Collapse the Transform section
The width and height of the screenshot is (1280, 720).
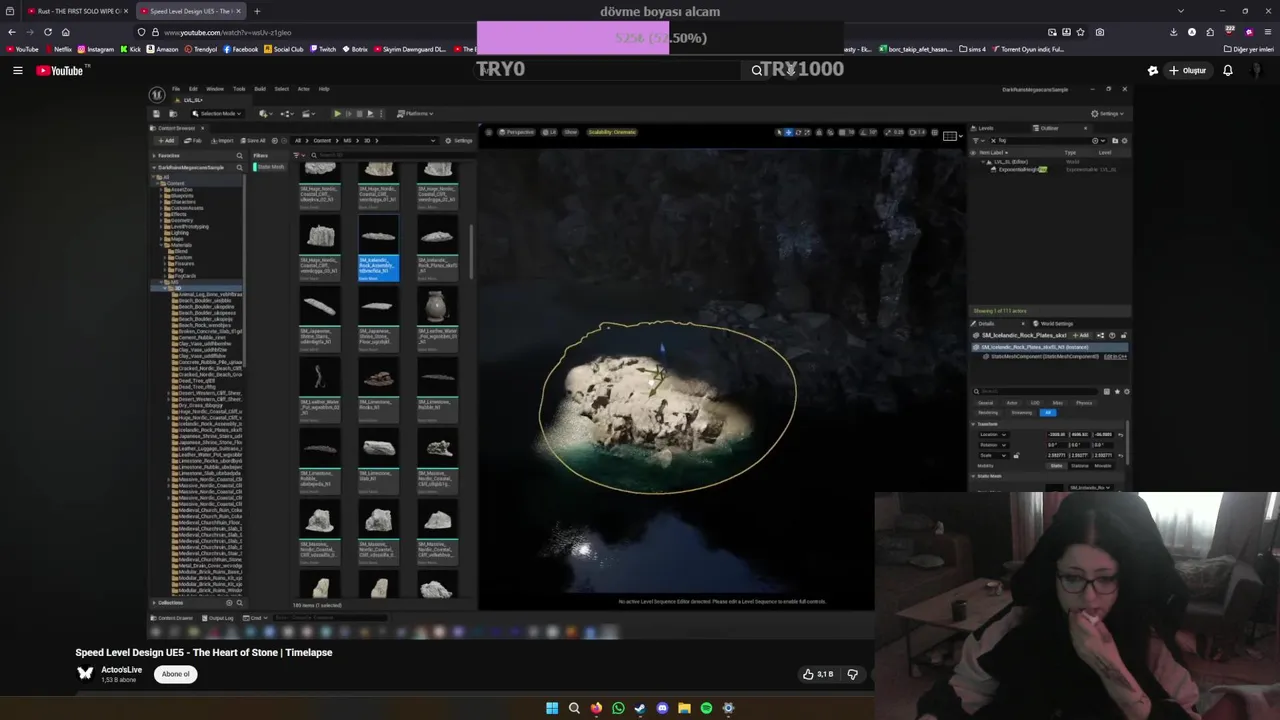coord(973,424)
